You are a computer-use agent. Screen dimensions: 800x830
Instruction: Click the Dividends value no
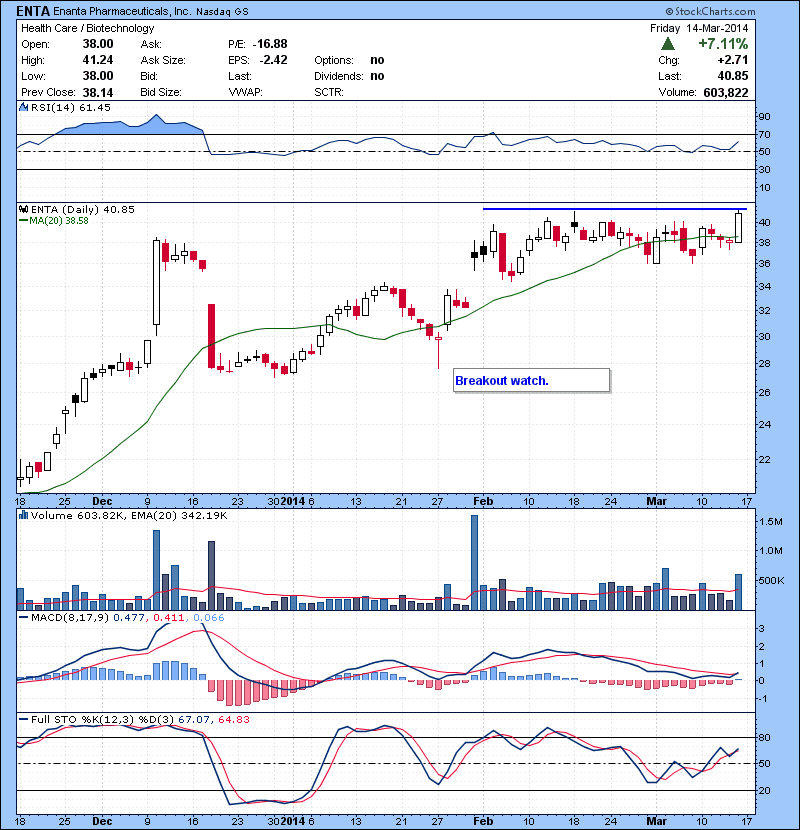(377, 76)
